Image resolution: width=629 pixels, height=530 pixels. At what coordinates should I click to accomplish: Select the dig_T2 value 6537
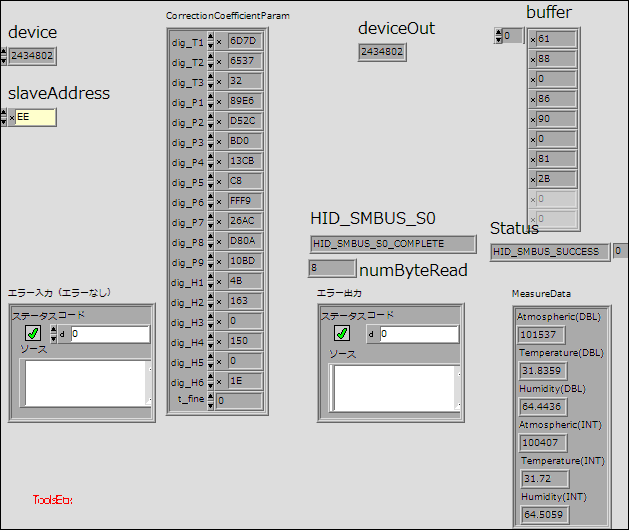point(245,61)
